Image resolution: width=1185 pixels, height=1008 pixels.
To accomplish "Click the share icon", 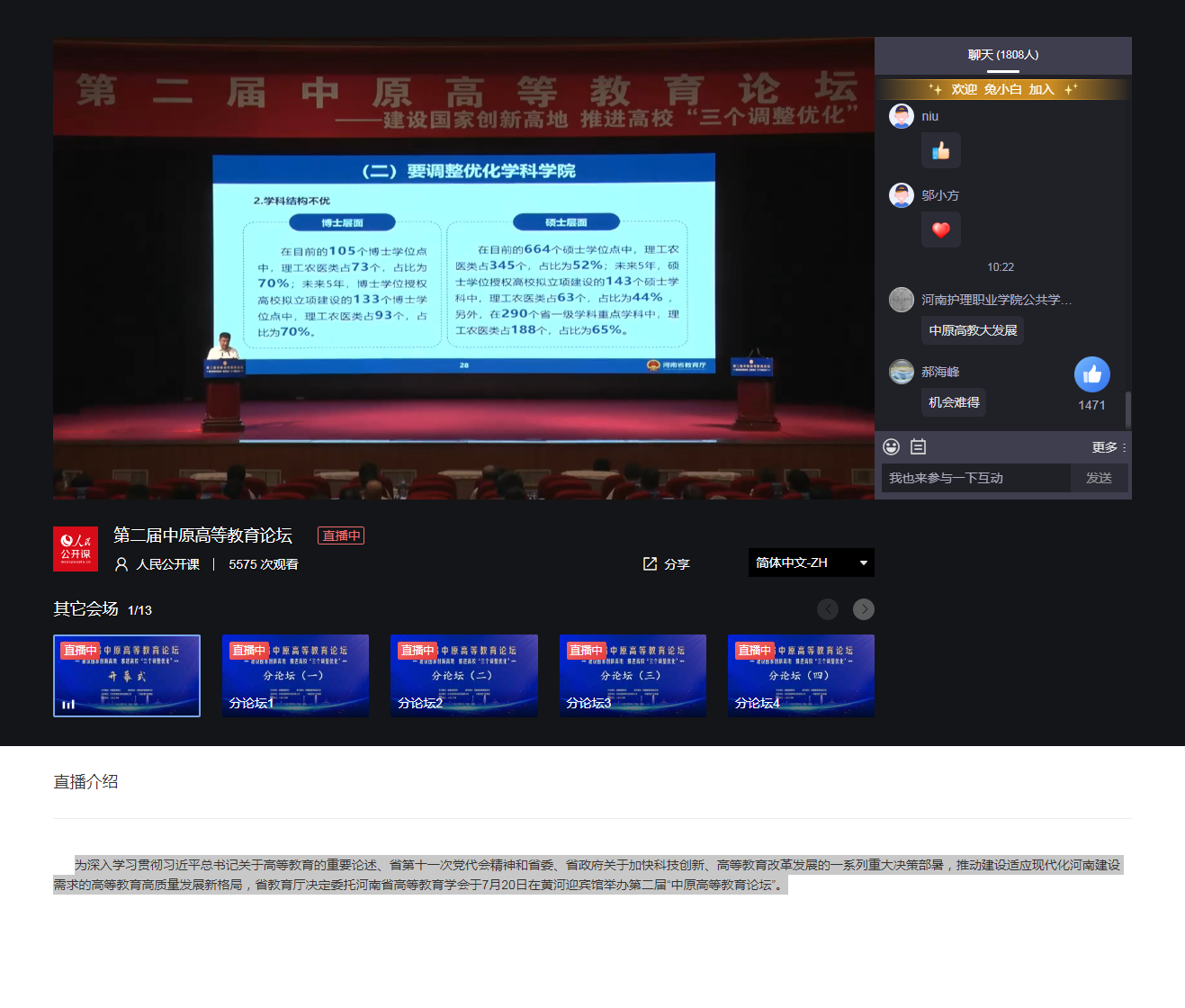I will [x=650, y=563].
